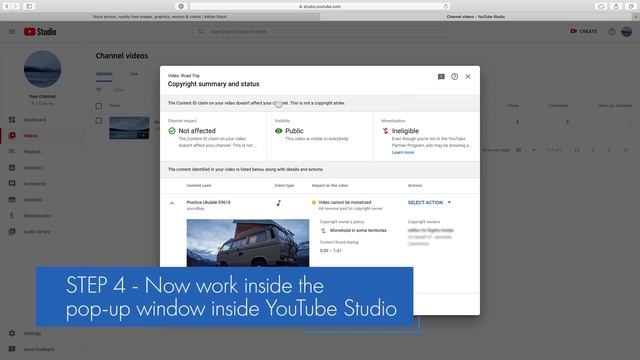Open the Settings gear in sidebar
Viewport: 640px width, 360px height.
(12, 333)
